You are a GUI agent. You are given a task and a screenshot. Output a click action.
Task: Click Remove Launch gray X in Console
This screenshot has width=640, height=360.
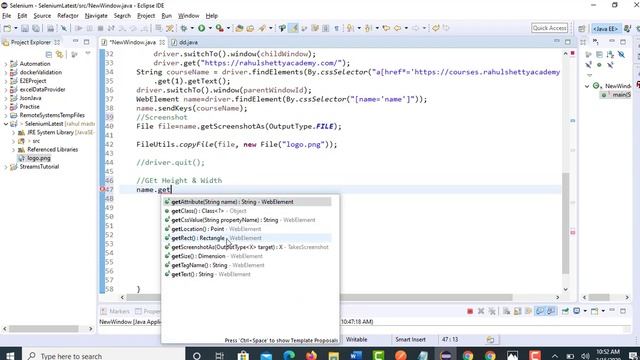click(481, 311)
